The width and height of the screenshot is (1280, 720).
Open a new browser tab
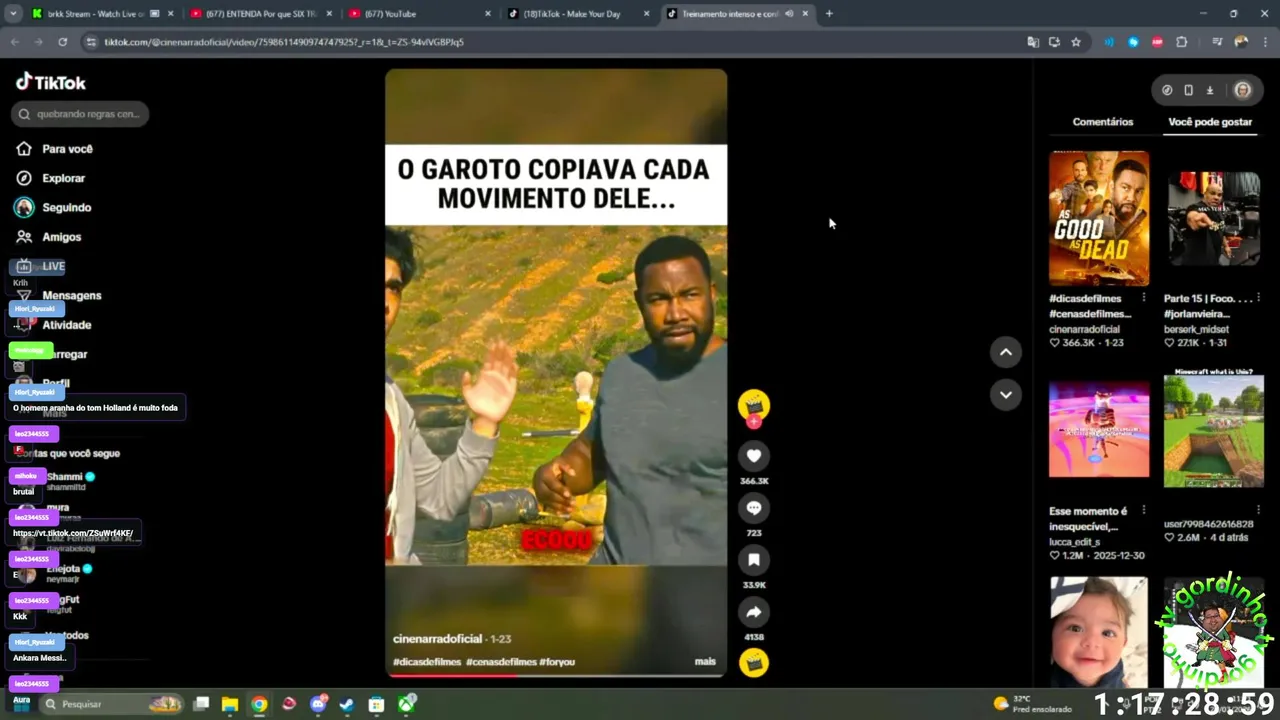(829, 14)
